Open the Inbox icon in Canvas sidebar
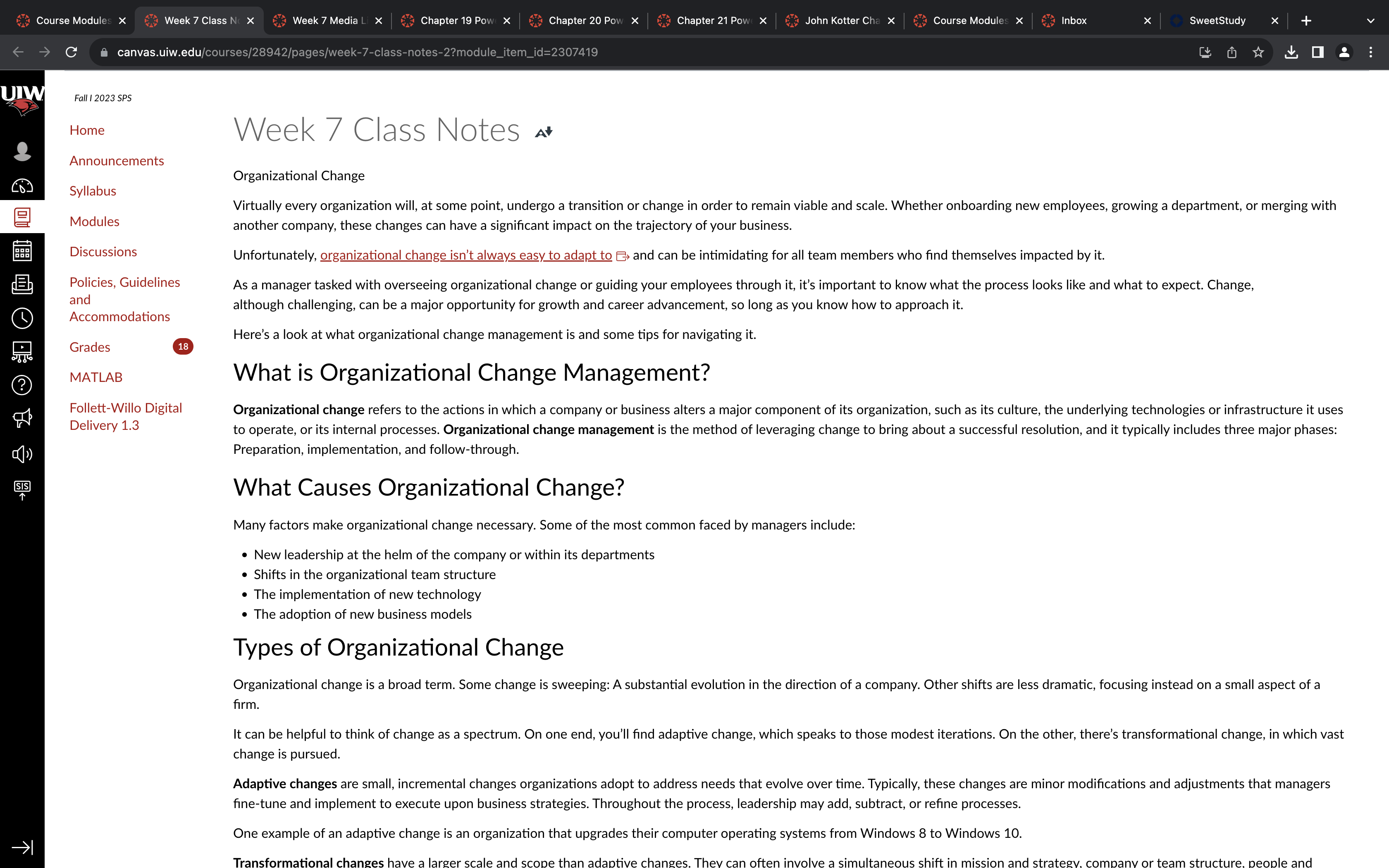 [x=22, y=284]
